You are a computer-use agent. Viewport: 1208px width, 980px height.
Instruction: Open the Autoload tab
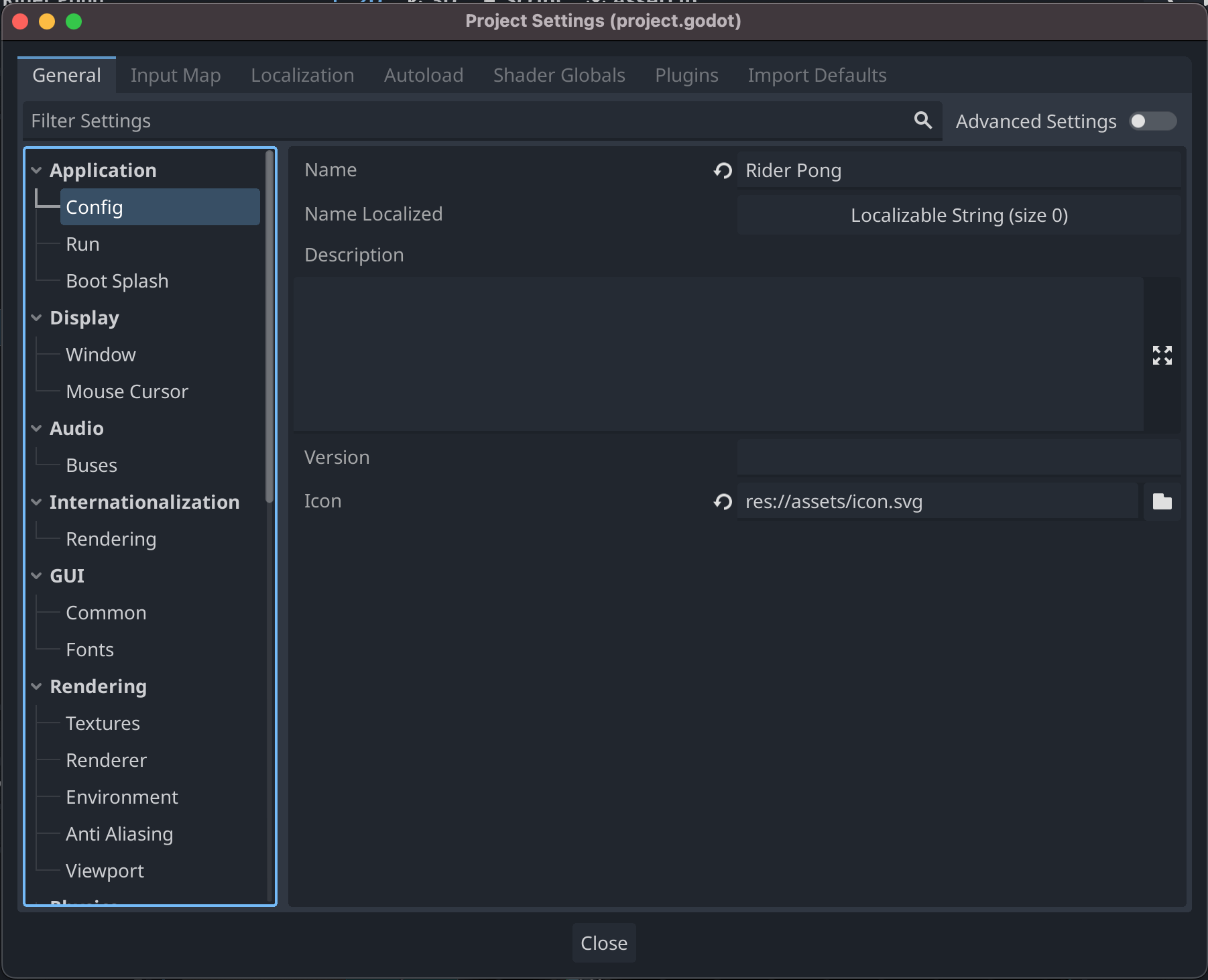coord(423,76)
